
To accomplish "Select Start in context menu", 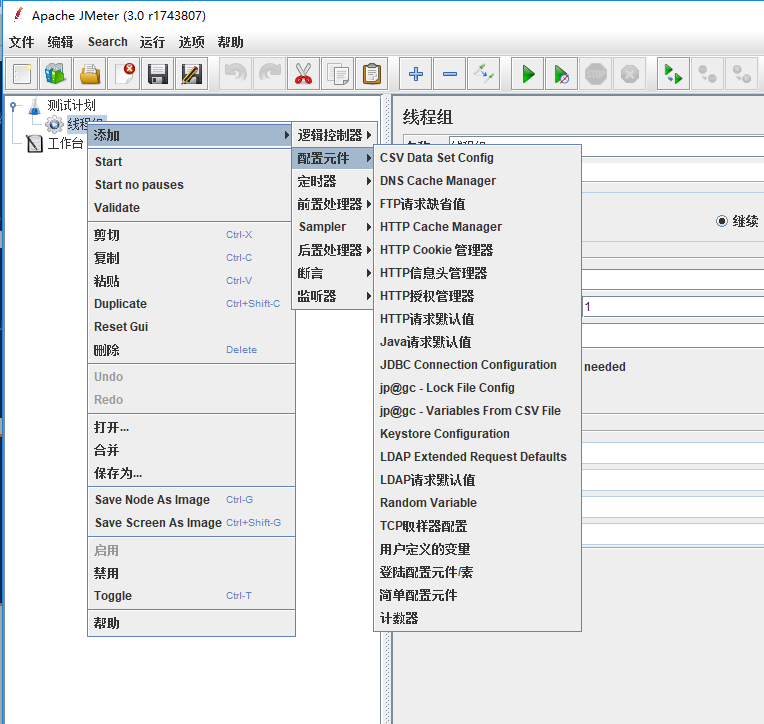I will (191, 161).
